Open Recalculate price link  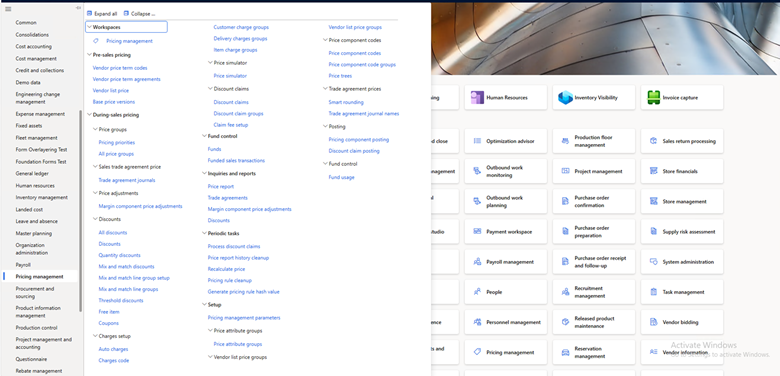(226, 269)
